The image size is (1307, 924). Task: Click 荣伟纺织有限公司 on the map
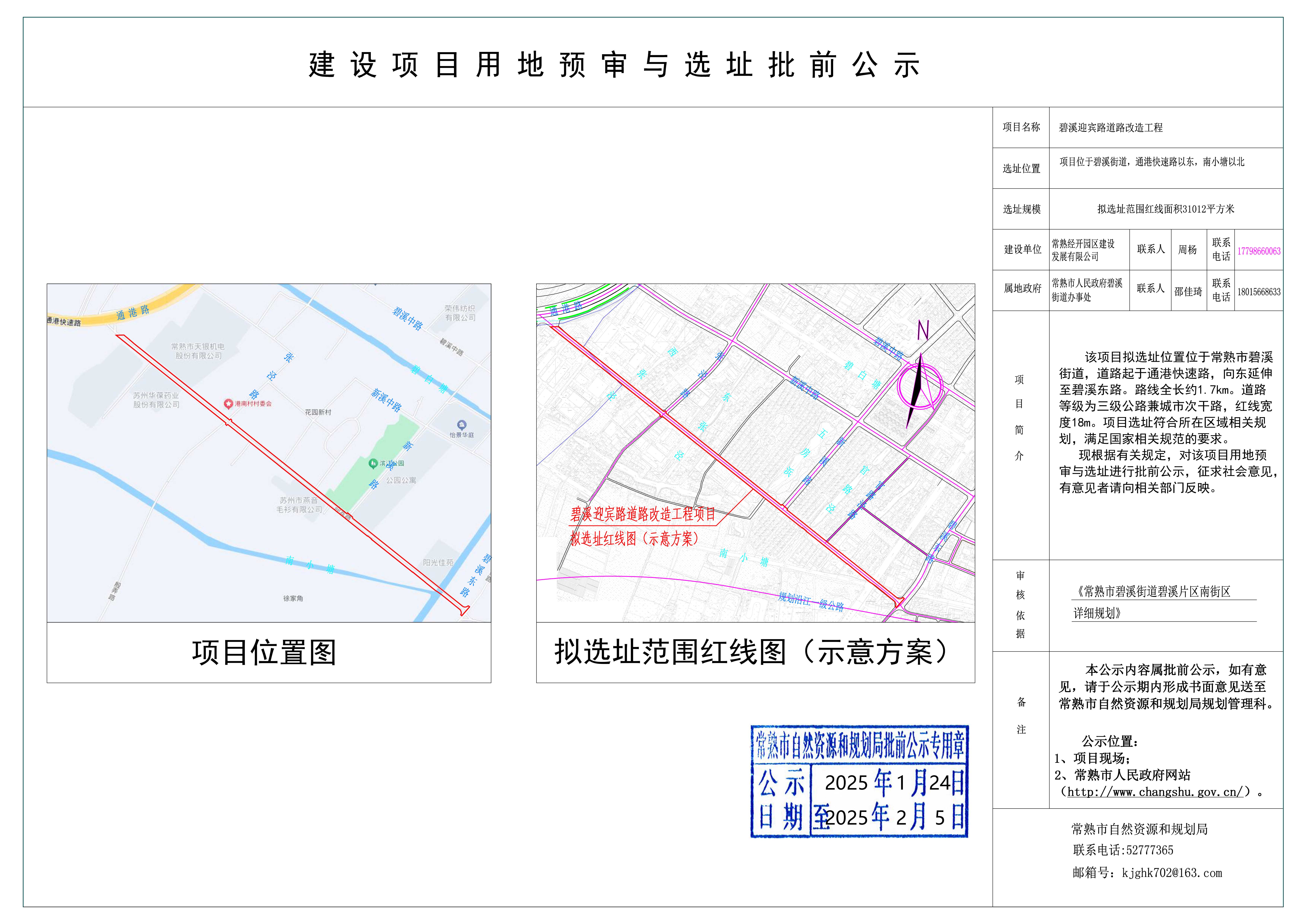coord(460,313)
